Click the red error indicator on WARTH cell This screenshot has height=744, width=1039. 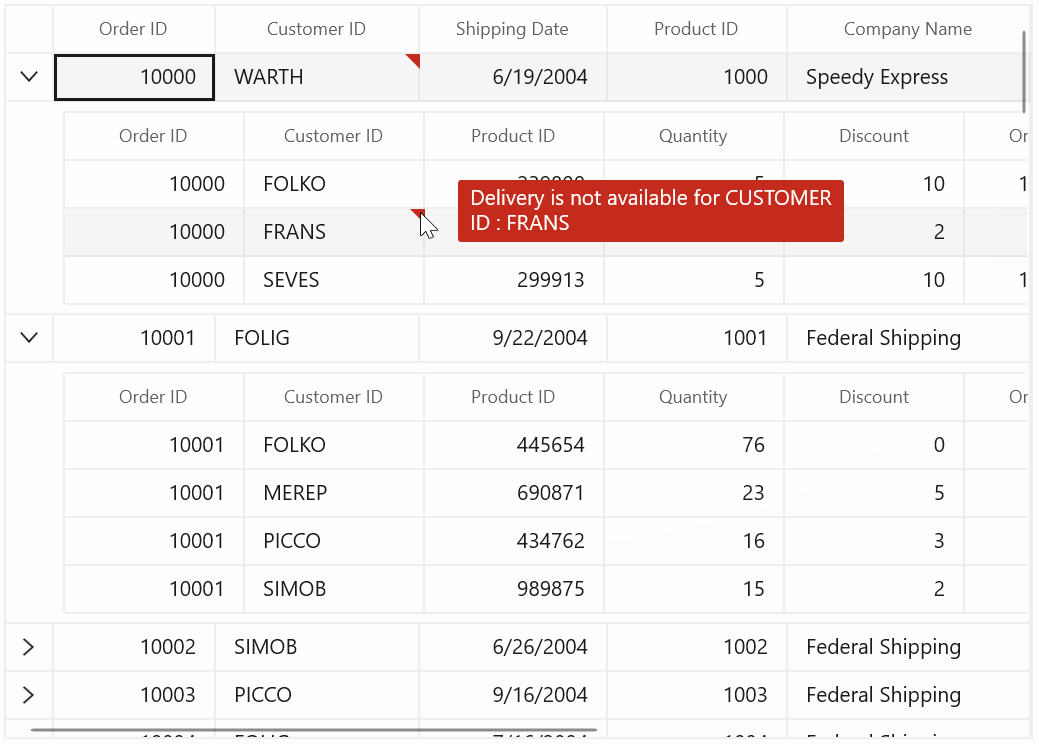point(415,59)
